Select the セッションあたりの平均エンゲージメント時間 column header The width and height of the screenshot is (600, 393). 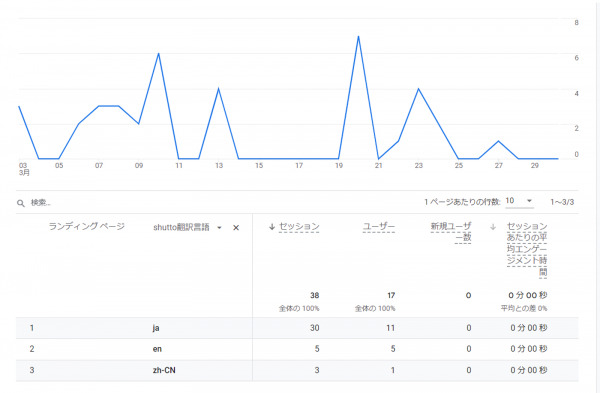(527, 249)
